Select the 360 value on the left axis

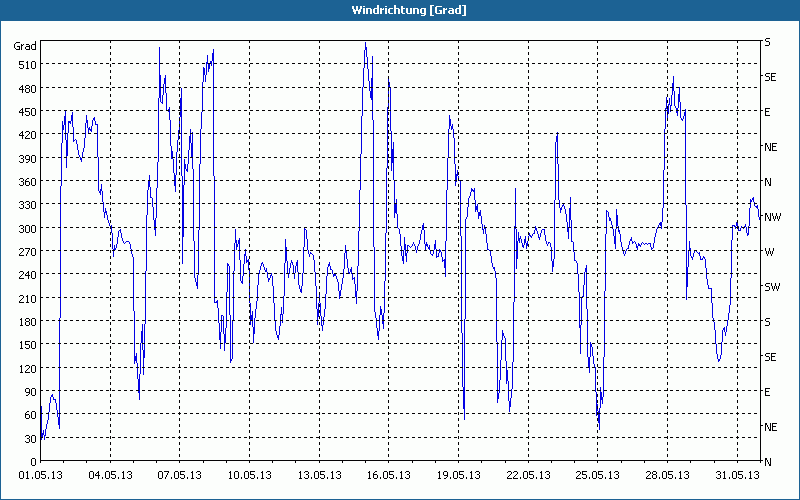click(28, 182)
